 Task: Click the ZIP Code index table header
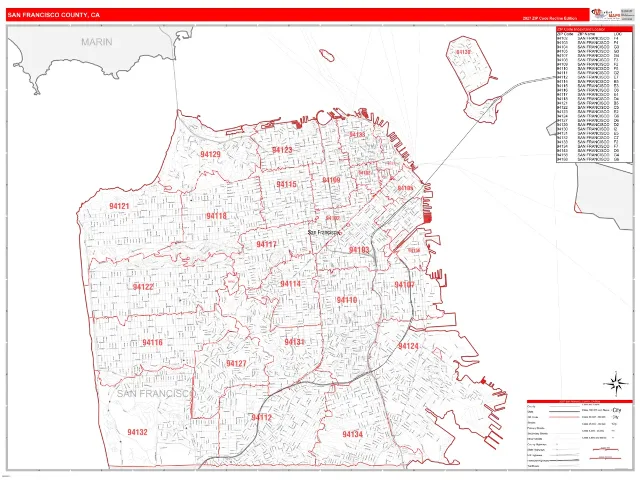[x=594, y=29]
